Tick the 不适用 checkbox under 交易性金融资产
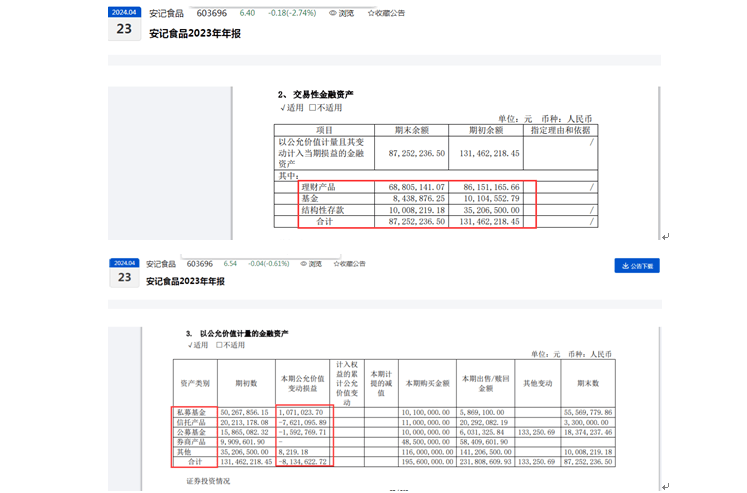The width and height of the screenshot is (747, 493). point(313,108)
